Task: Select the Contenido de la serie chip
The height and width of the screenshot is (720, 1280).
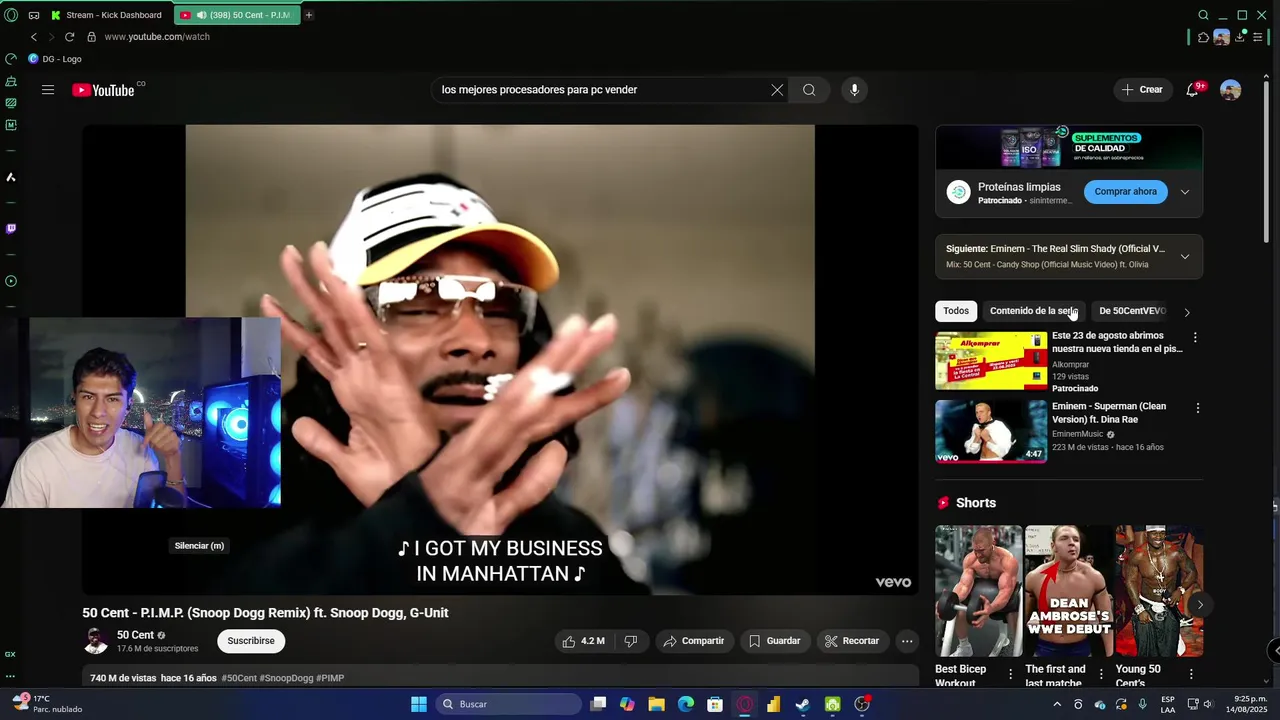Action: click(x=1033, y=311)
